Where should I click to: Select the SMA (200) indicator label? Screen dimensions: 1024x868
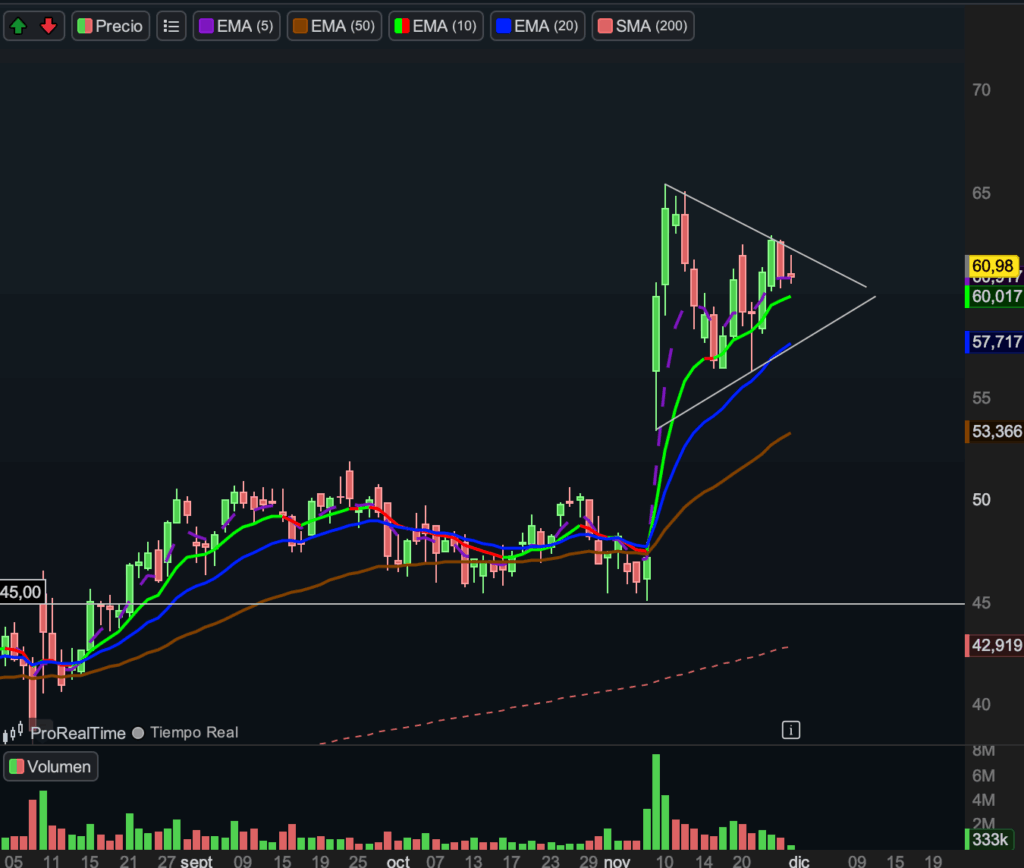coord(642,26)
